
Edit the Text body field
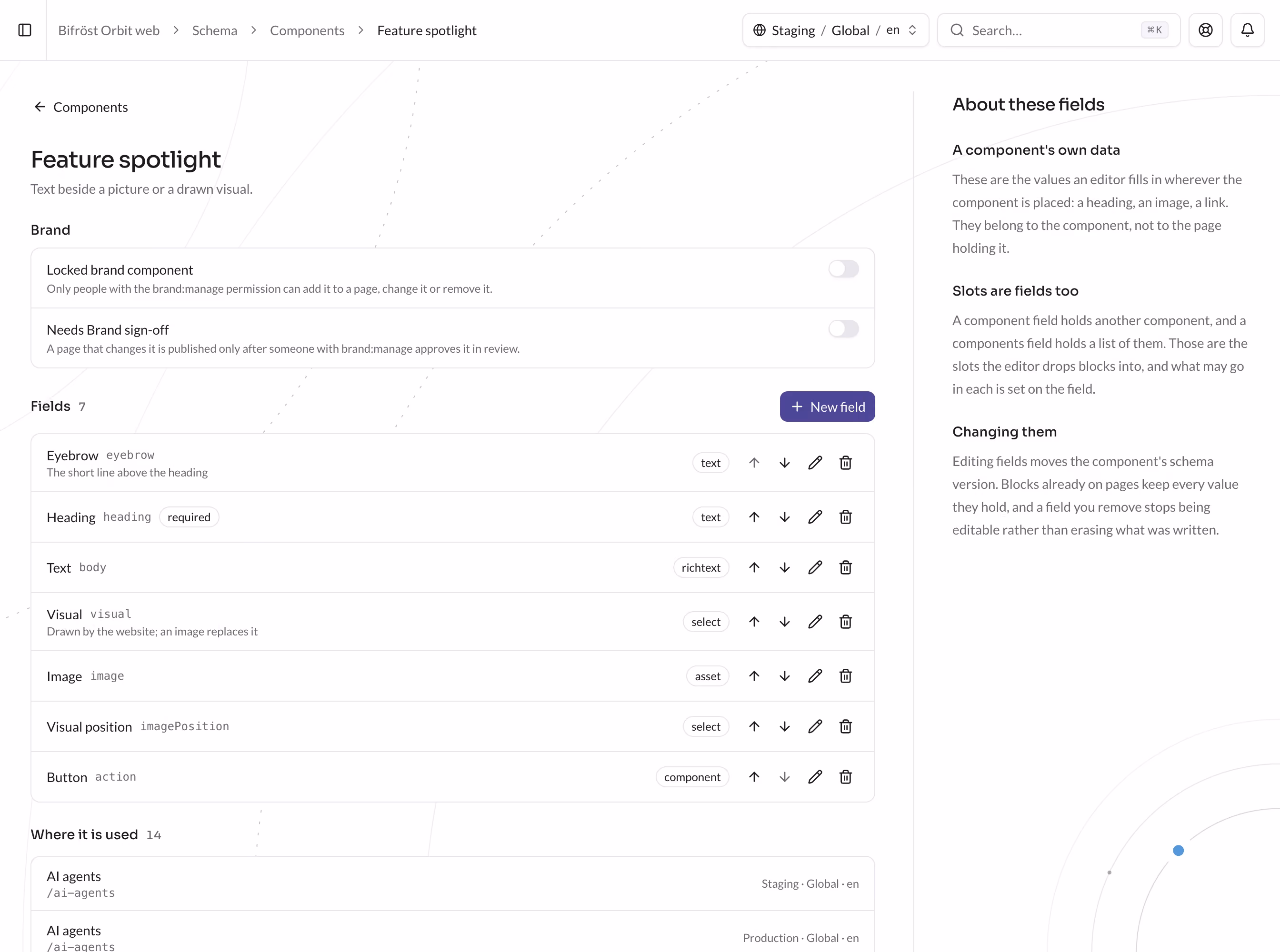point(815,567)
